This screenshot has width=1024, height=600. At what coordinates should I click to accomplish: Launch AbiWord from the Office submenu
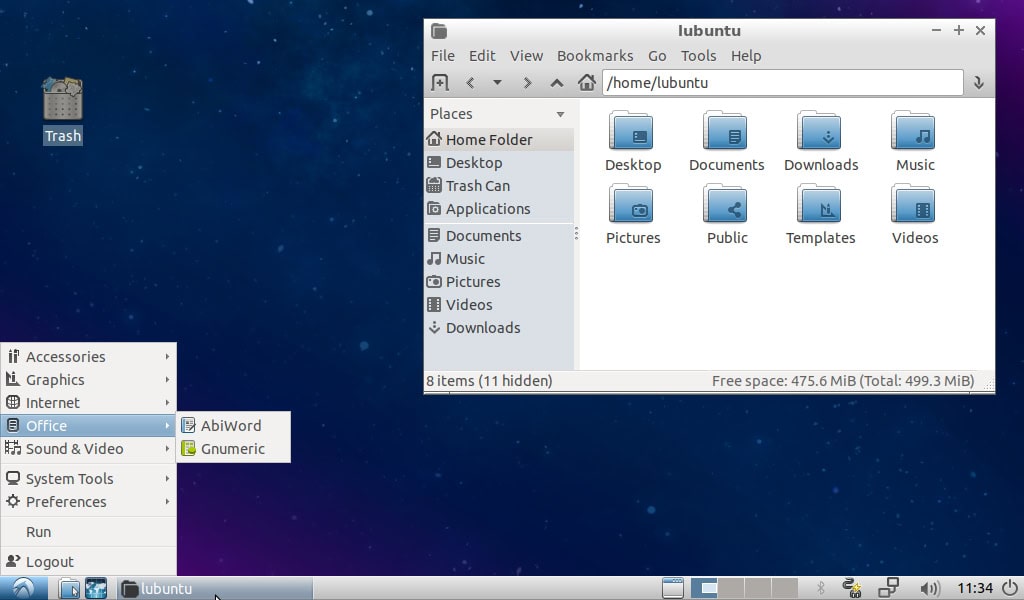coord(231,425)
